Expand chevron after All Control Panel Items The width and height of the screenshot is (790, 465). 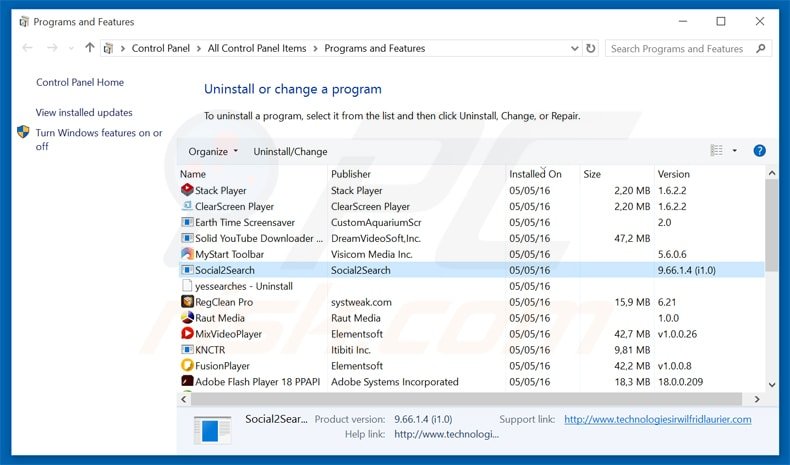point(315,48)
